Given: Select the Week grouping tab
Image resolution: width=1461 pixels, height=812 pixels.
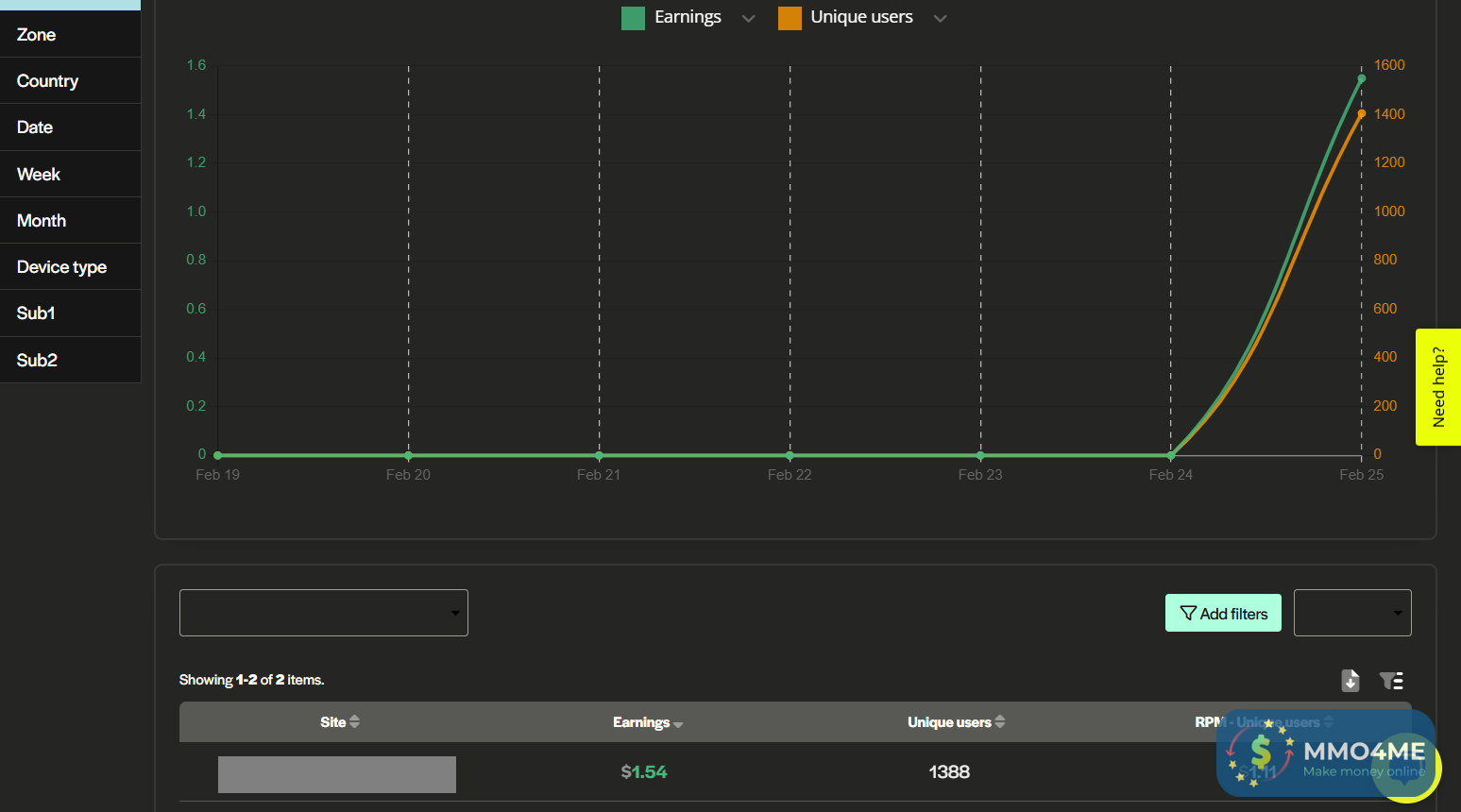Looking at the screenshot, I should [x=70, y=175].
